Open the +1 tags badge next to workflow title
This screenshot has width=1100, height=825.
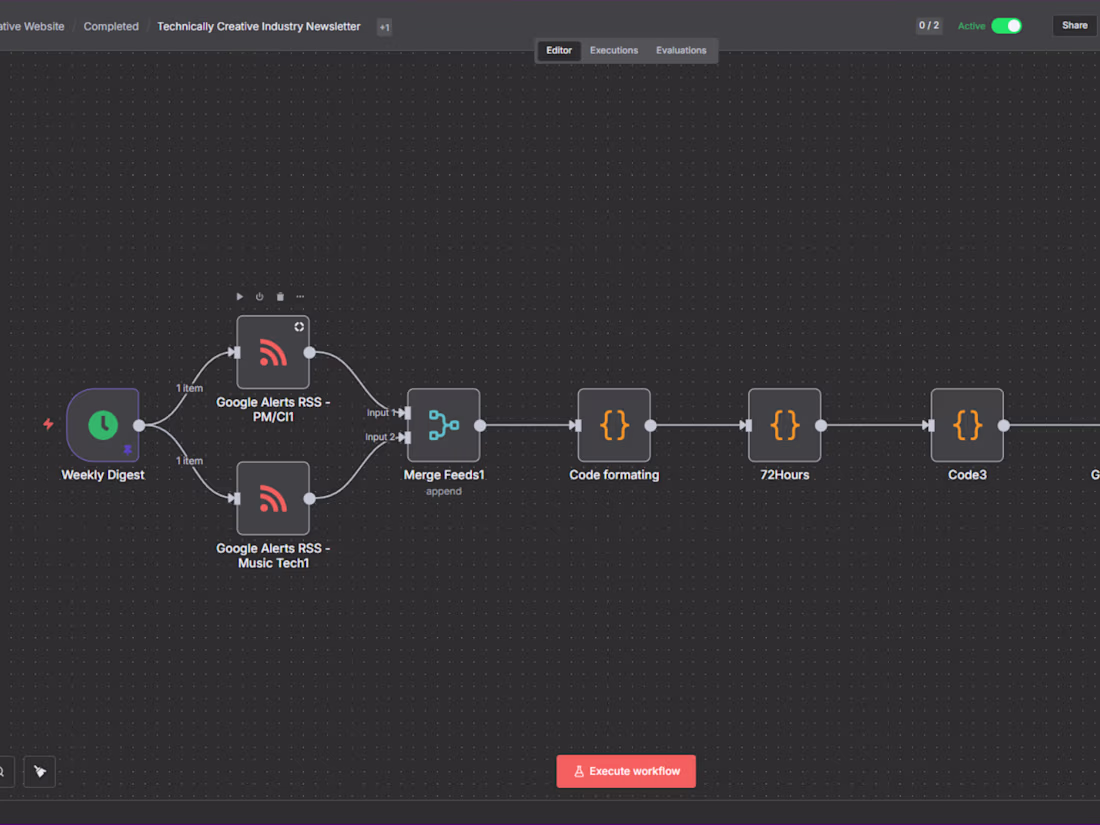tap(384, 27)
